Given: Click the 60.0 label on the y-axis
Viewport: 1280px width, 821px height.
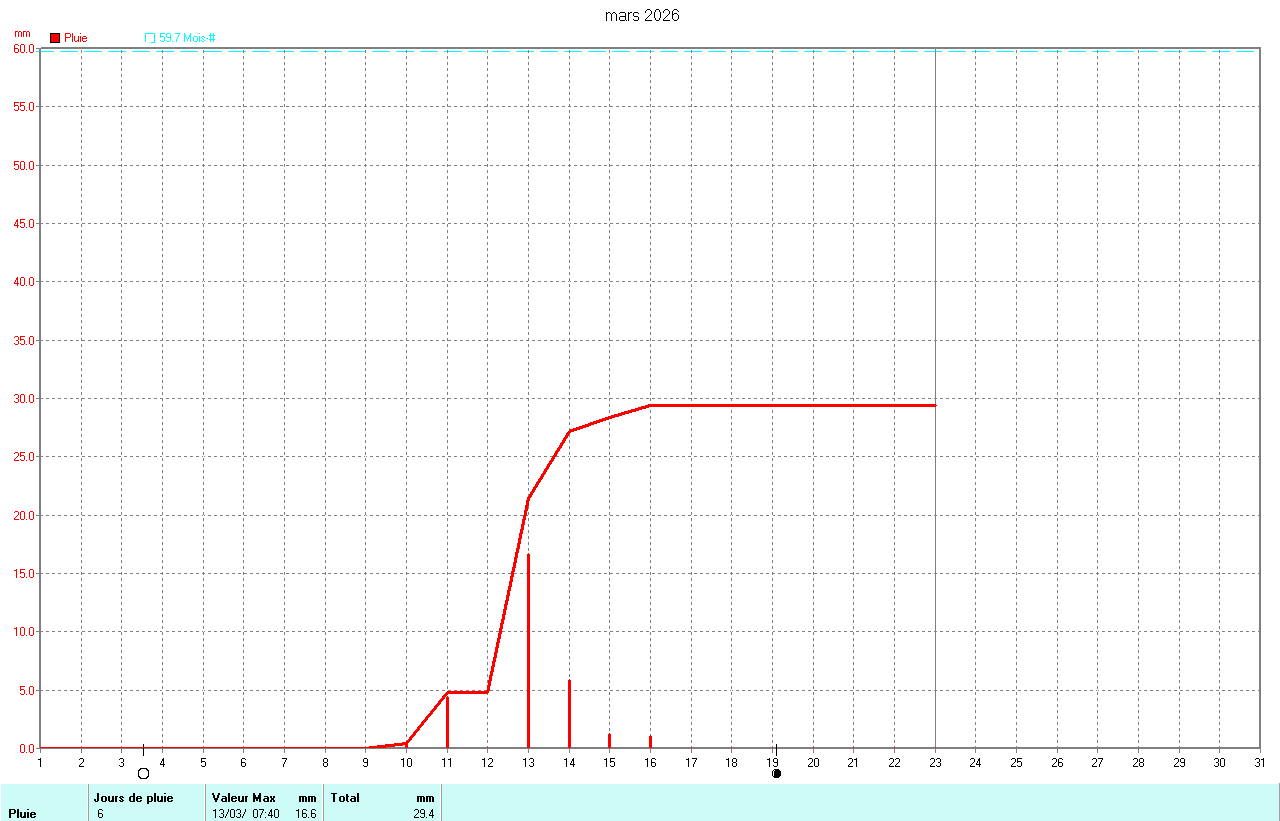Looking at the screenshot, I should point(23,48).
